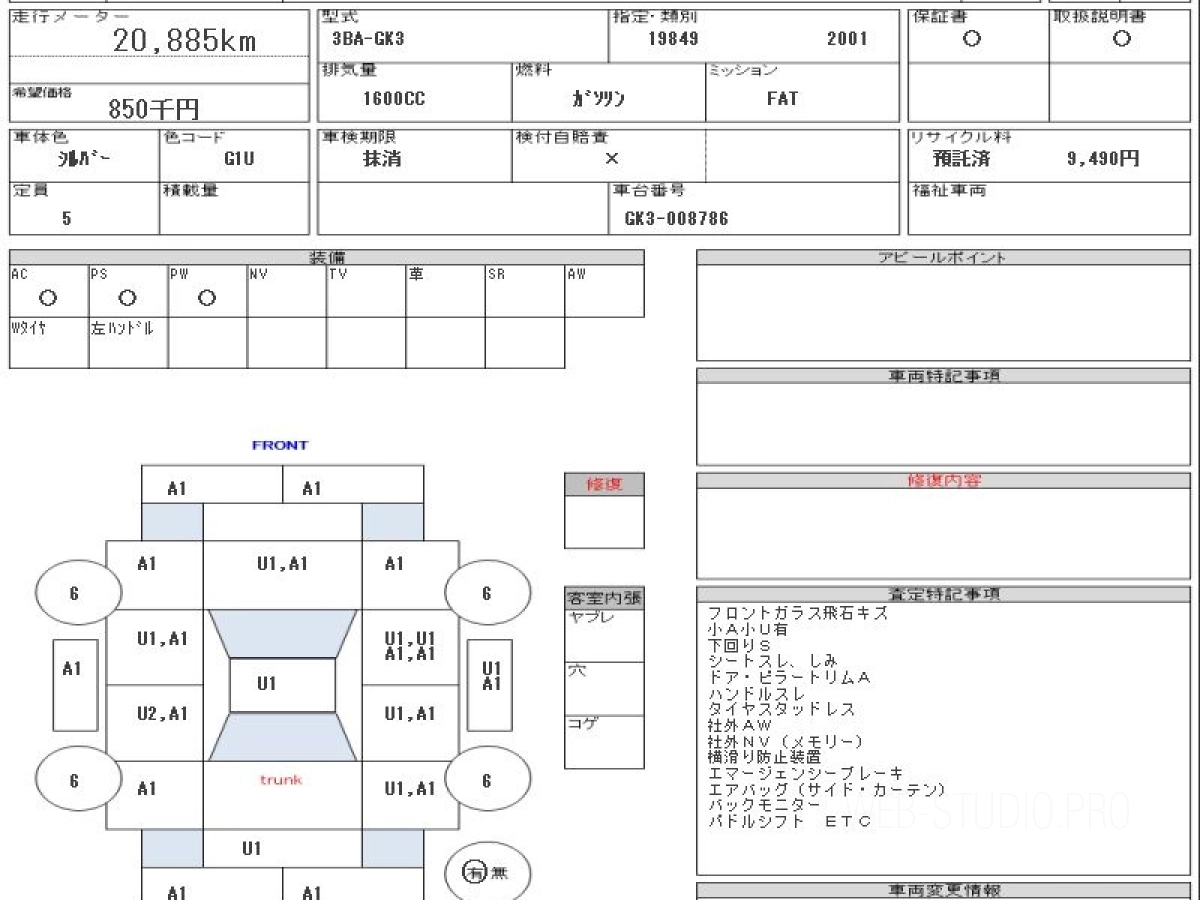Select the note タイヤスタッドレス
Image resolution: width=1200 pixels, height=900 pixels.
tap(781, 710)
